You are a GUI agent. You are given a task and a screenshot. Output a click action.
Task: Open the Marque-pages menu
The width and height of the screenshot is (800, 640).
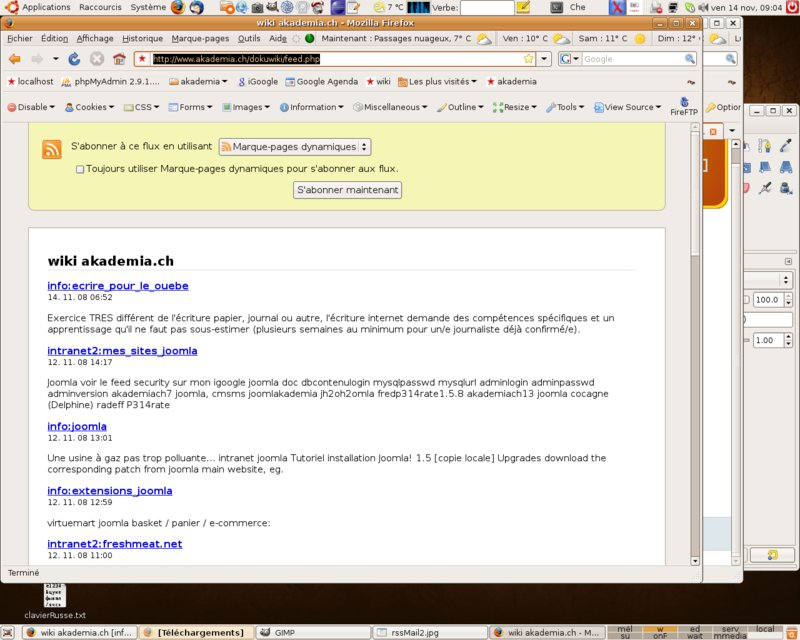200,38
